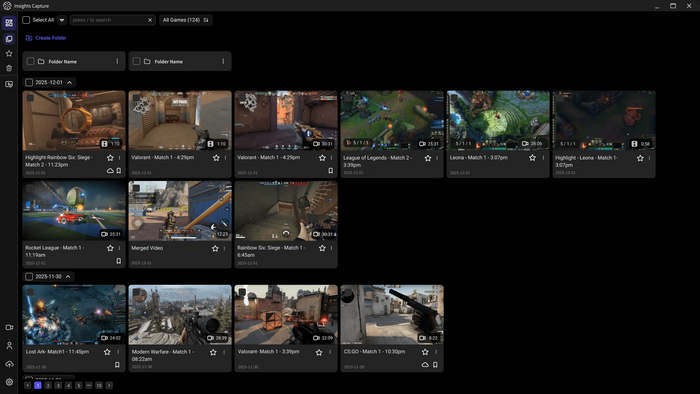
Task: Tick checkbox on Merged Video thumbnail
Action: click(136, 188)
